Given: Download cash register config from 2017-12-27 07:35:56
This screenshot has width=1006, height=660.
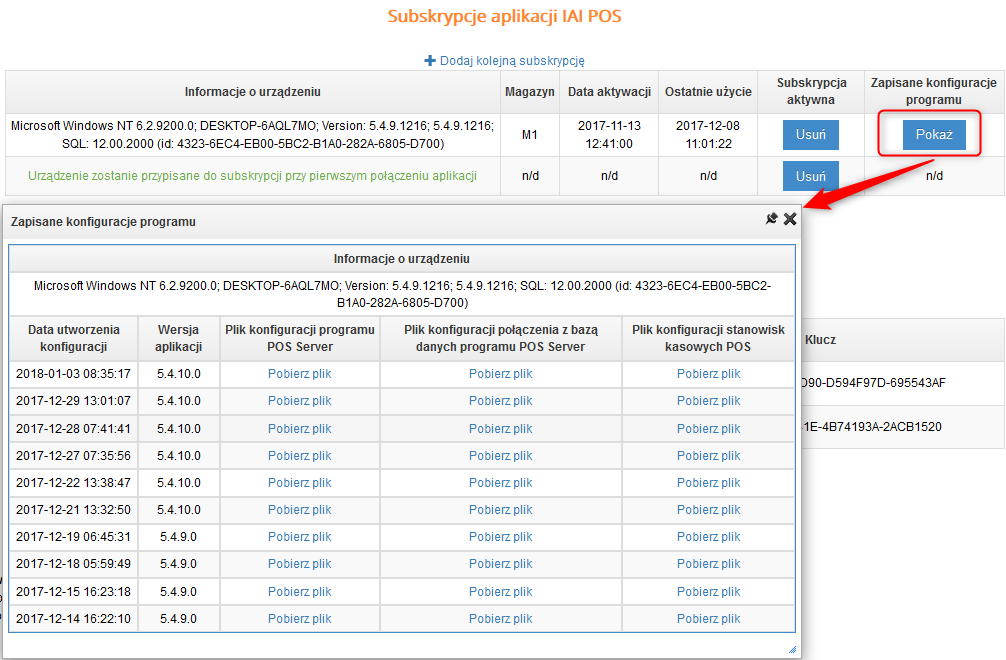Looking at the screenshot, I should tap(708, 456).
